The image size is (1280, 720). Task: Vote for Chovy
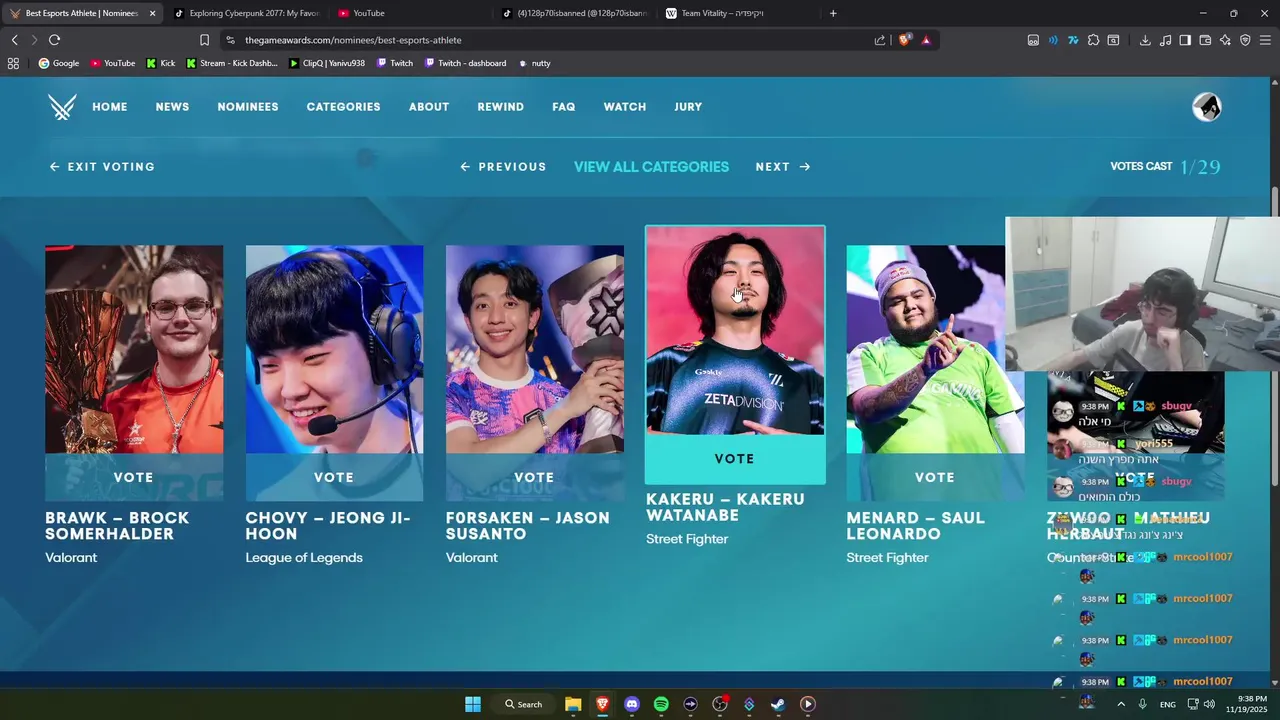point(334,477)
